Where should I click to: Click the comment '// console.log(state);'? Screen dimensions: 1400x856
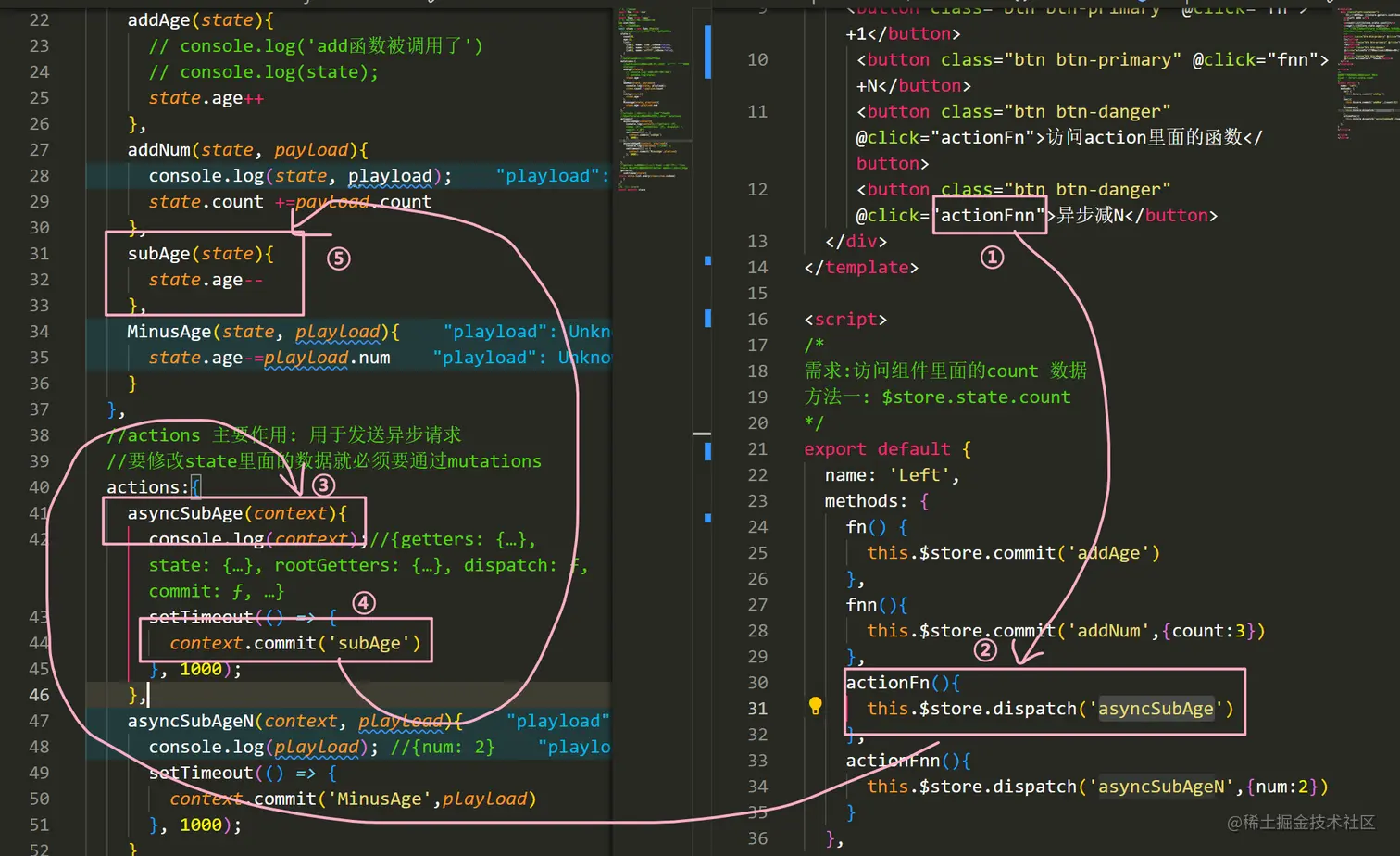(x=264, y=72)
